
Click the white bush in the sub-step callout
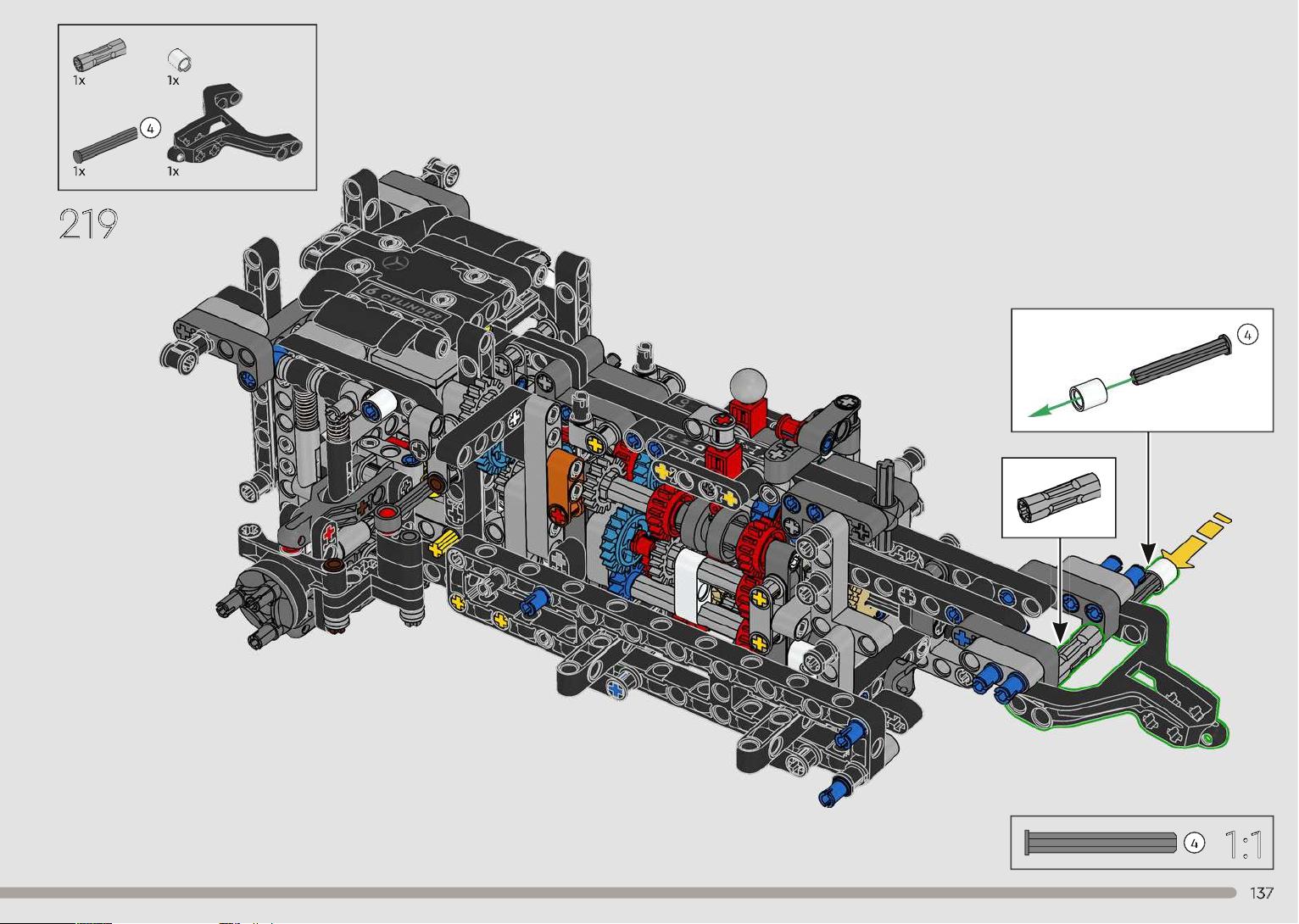click(x=1088, y=393)
